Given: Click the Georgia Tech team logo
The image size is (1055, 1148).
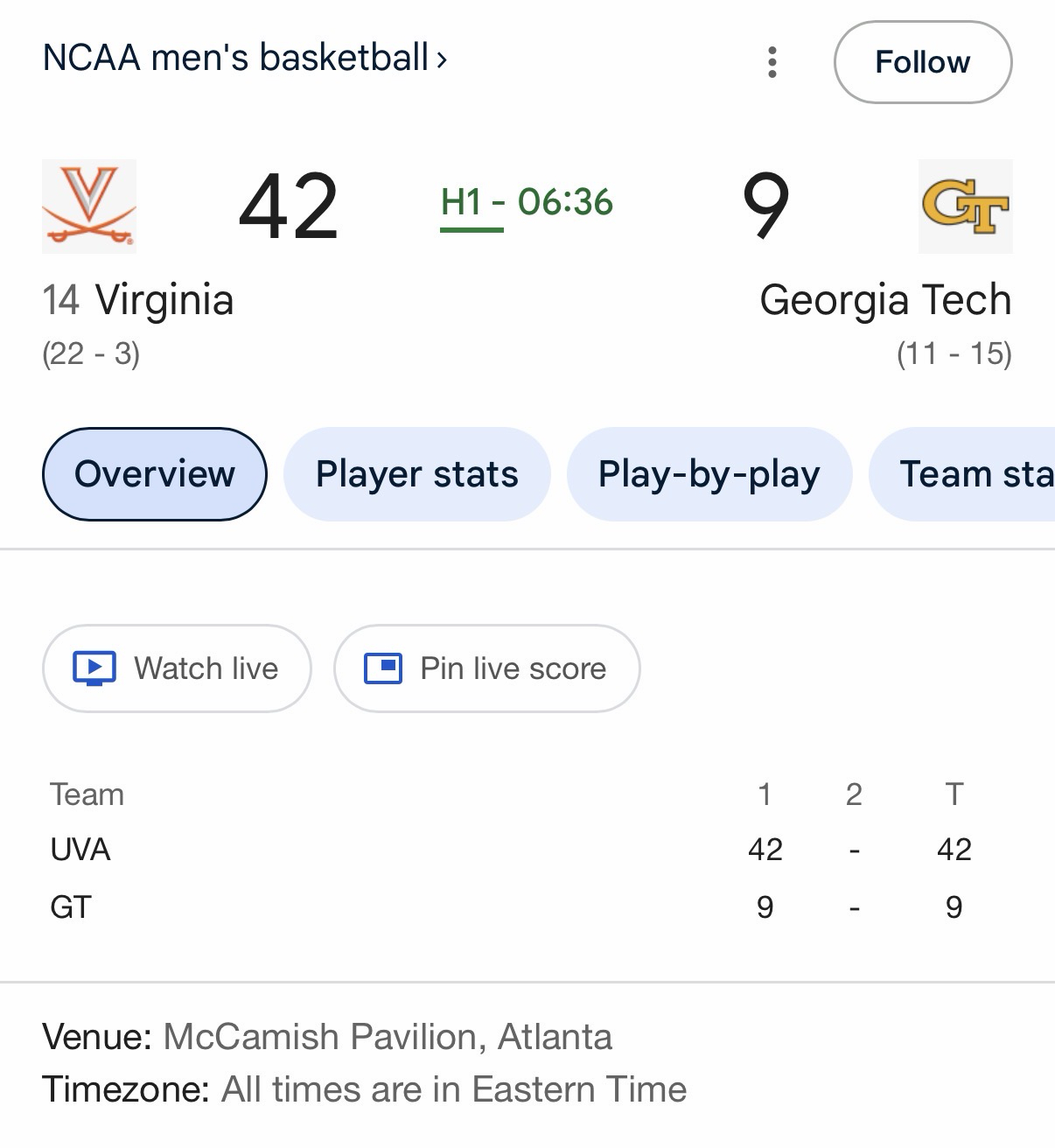Looking at the screenshot, I should click(x=965, y=206).
